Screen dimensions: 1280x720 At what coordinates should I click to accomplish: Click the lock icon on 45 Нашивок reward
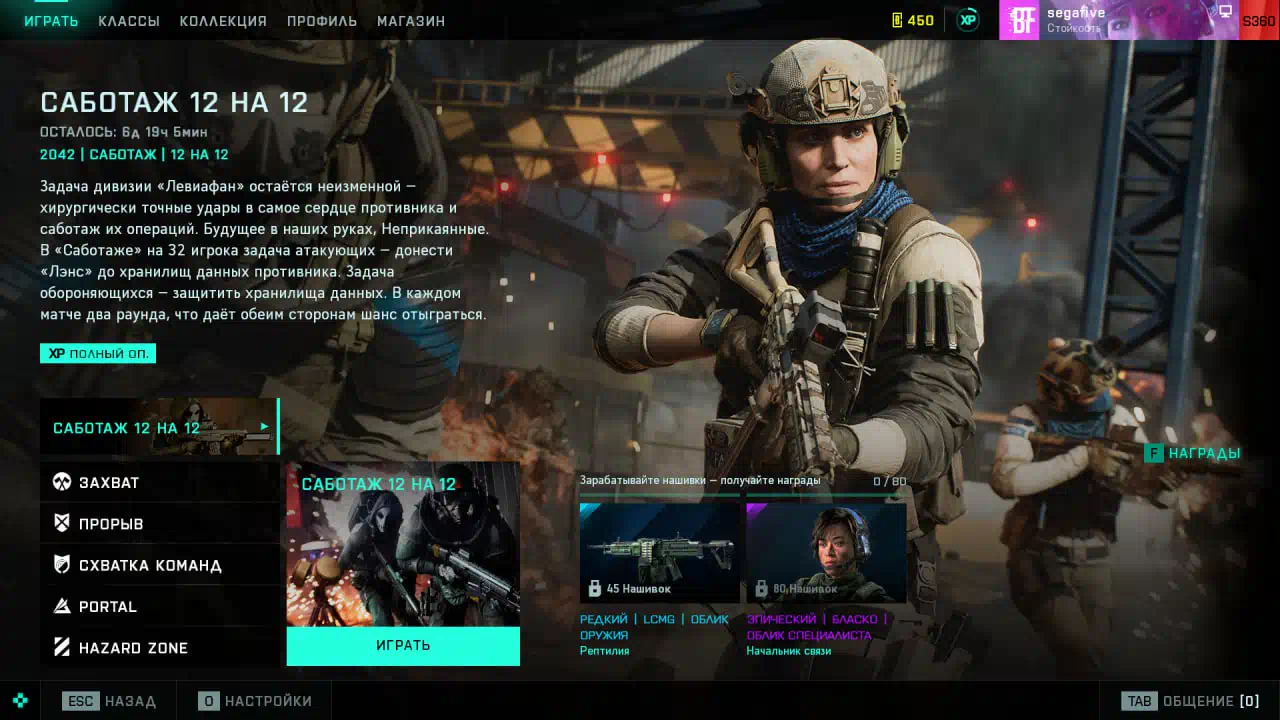(595, 588)
